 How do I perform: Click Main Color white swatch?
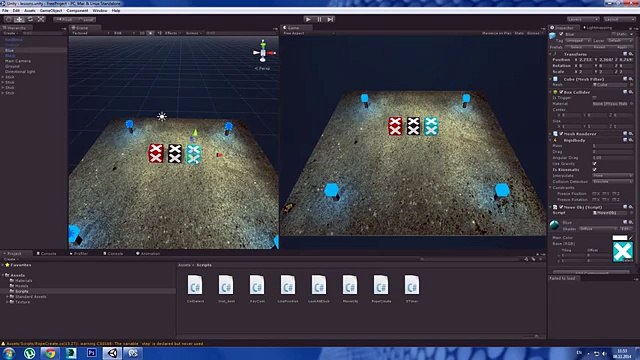(x=620, y=238)
